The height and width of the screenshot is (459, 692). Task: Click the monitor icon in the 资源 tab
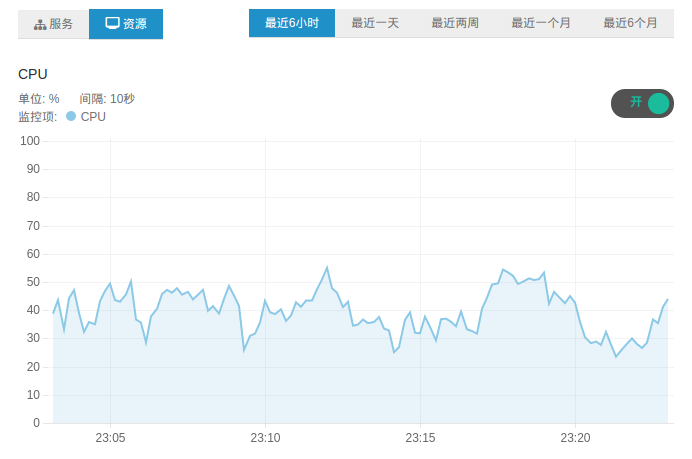click(112, 23)
